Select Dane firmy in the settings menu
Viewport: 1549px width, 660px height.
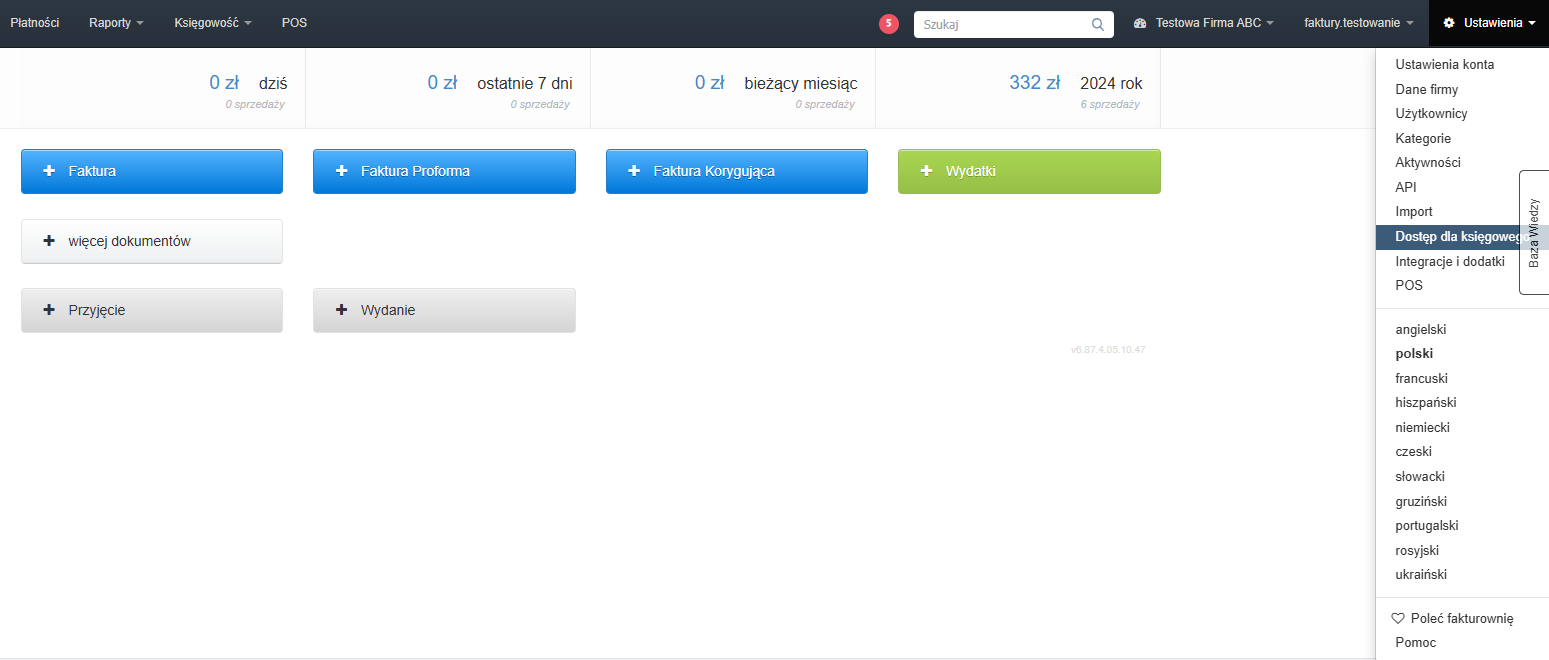1426,89
